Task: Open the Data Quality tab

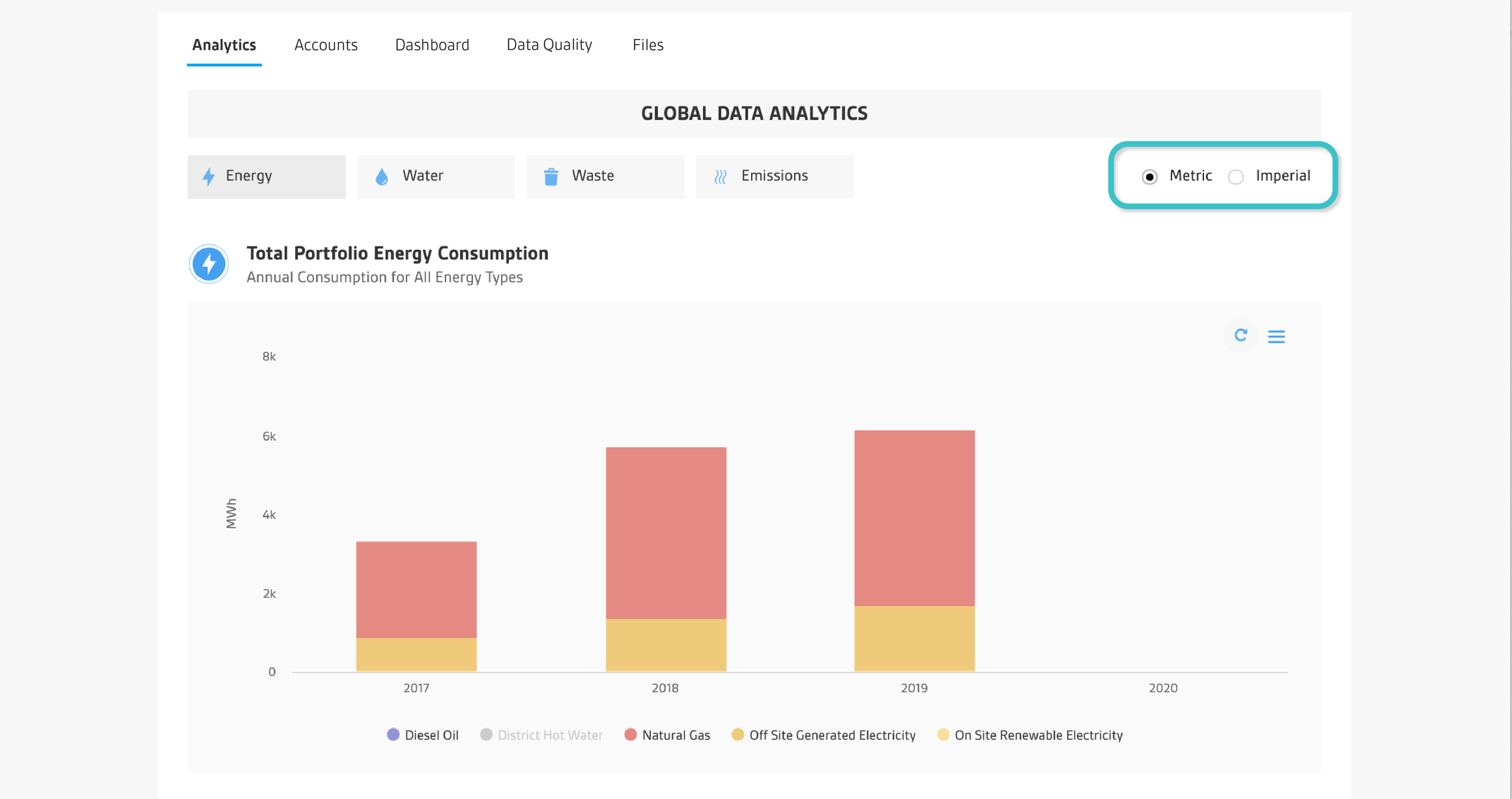Action: (549, 45)
